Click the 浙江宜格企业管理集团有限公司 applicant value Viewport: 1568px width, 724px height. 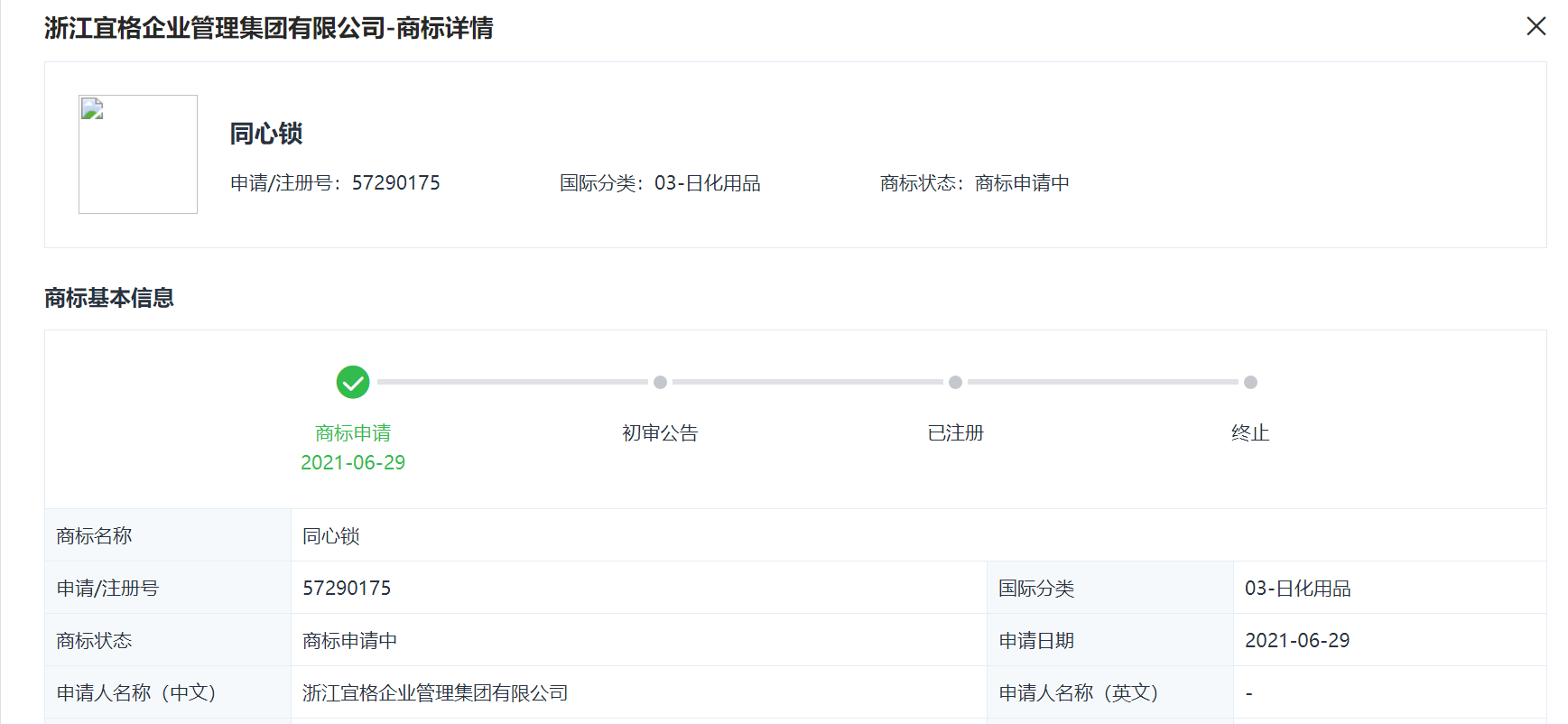[x=435, y=692]
